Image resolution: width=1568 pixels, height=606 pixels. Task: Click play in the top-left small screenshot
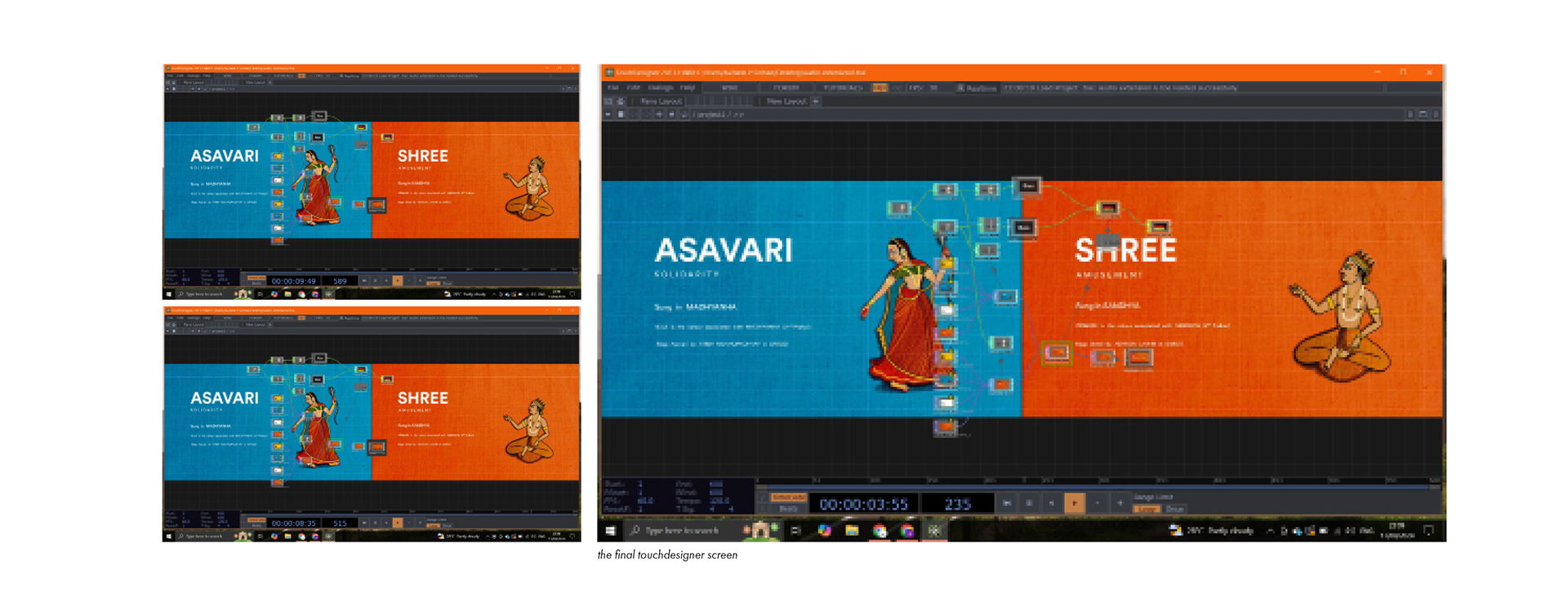pyautogui.click(x=398, y=280)
